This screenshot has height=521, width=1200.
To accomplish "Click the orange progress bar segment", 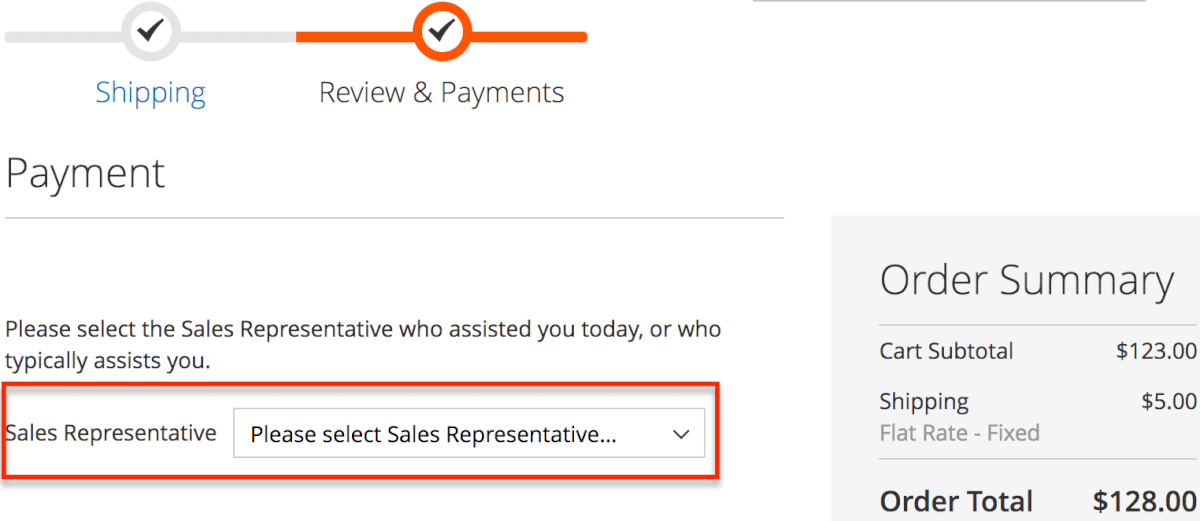I will 530,37.
